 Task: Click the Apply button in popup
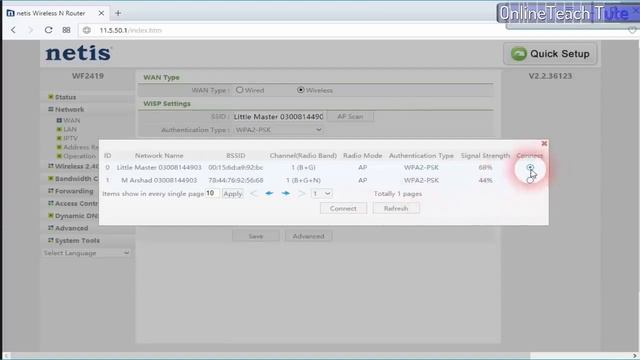coord(233,194)
